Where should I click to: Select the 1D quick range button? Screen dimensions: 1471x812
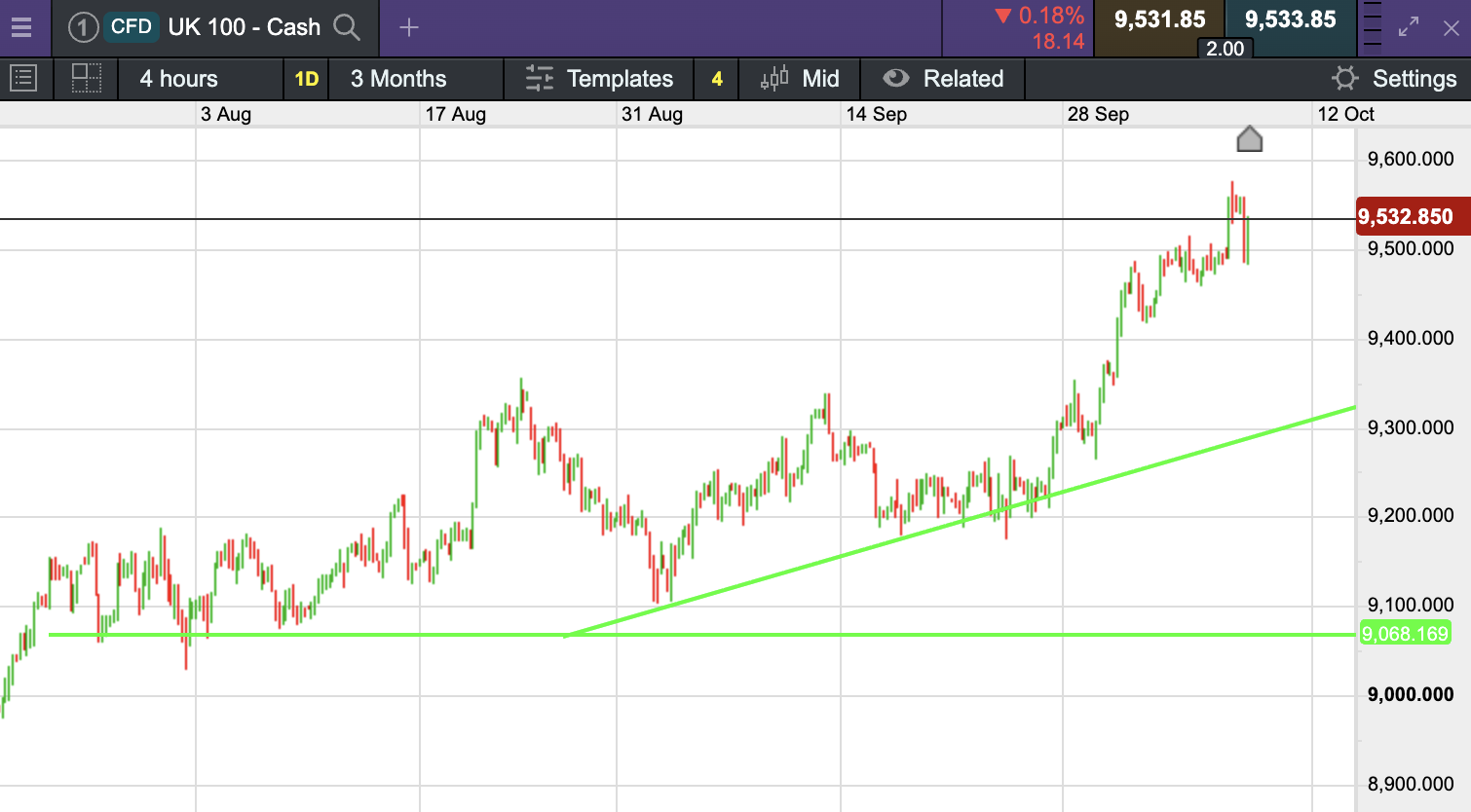[307, 79]
